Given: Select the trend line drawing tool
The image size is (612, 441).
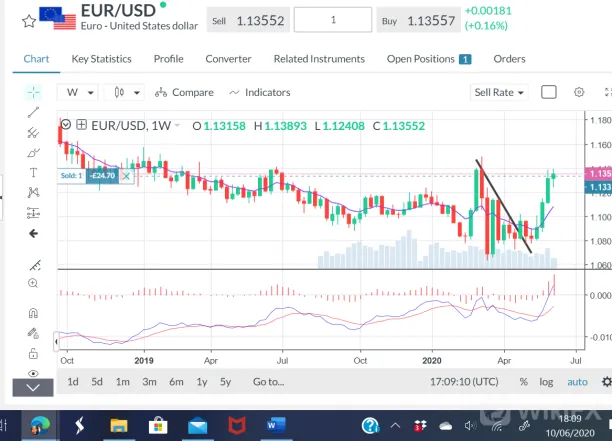Looking at the screenshot, I should pyautogui.click(x=34, y=112).
